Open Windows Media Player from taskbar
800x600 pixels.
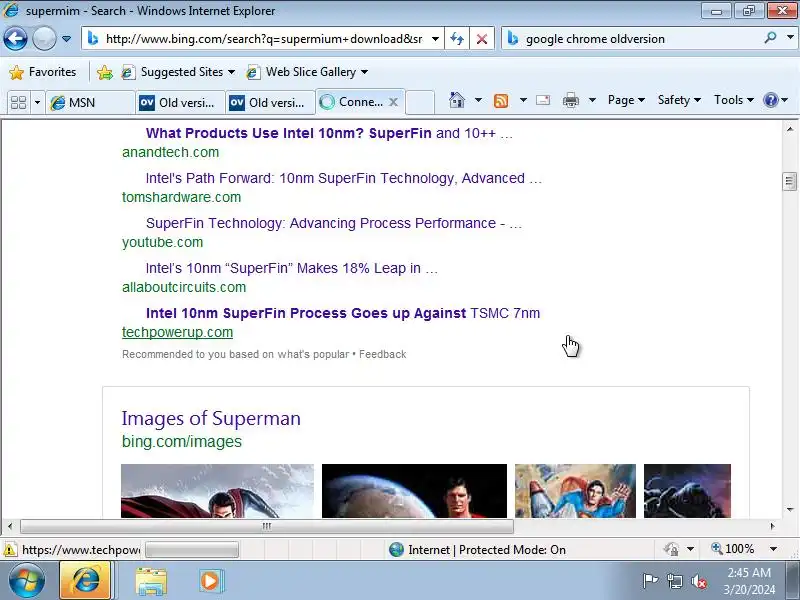coord(211,581)
